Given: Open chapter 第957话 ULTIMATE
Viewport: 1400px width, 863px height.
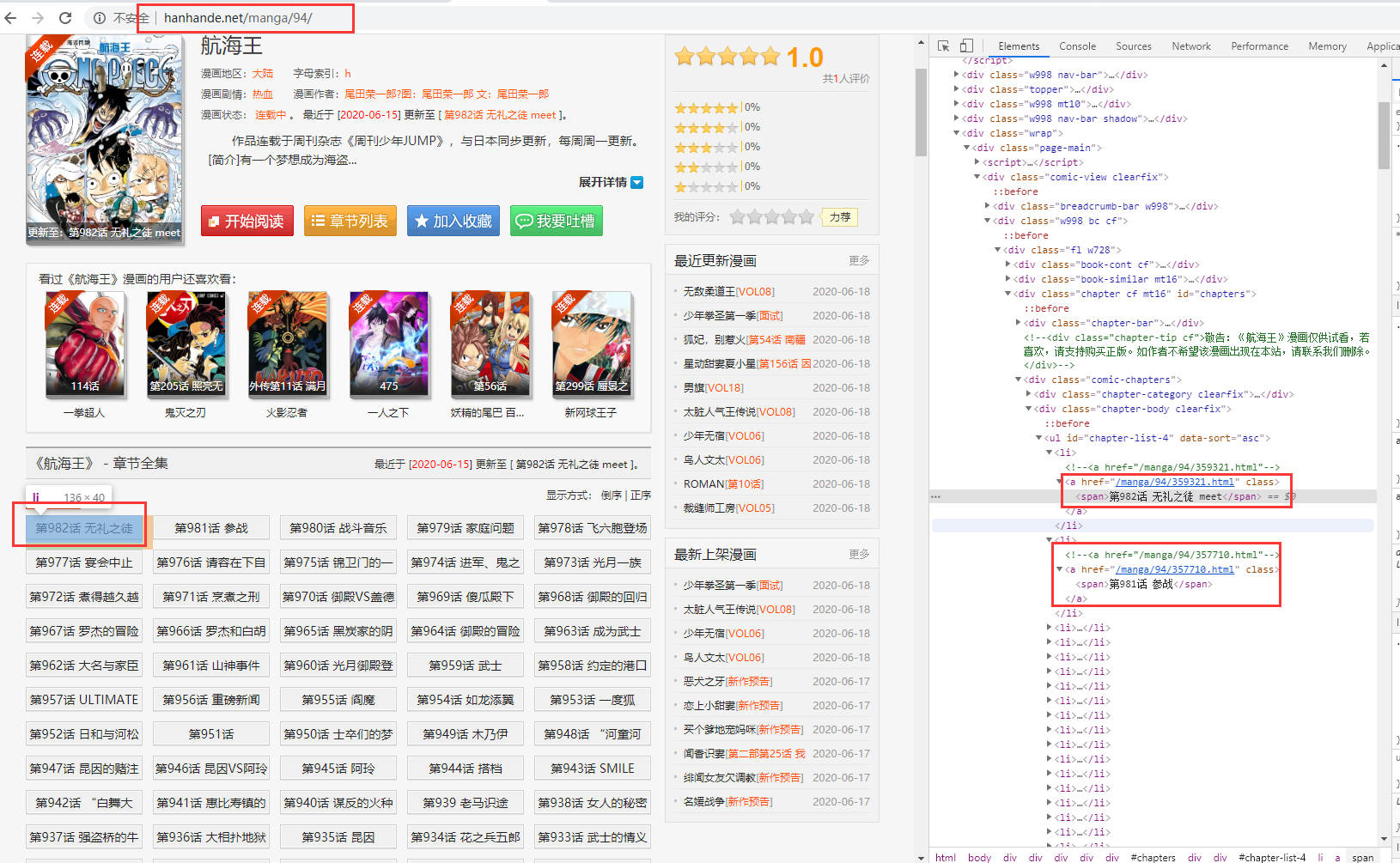Looking at the screenshot, I should click(84, 700).
